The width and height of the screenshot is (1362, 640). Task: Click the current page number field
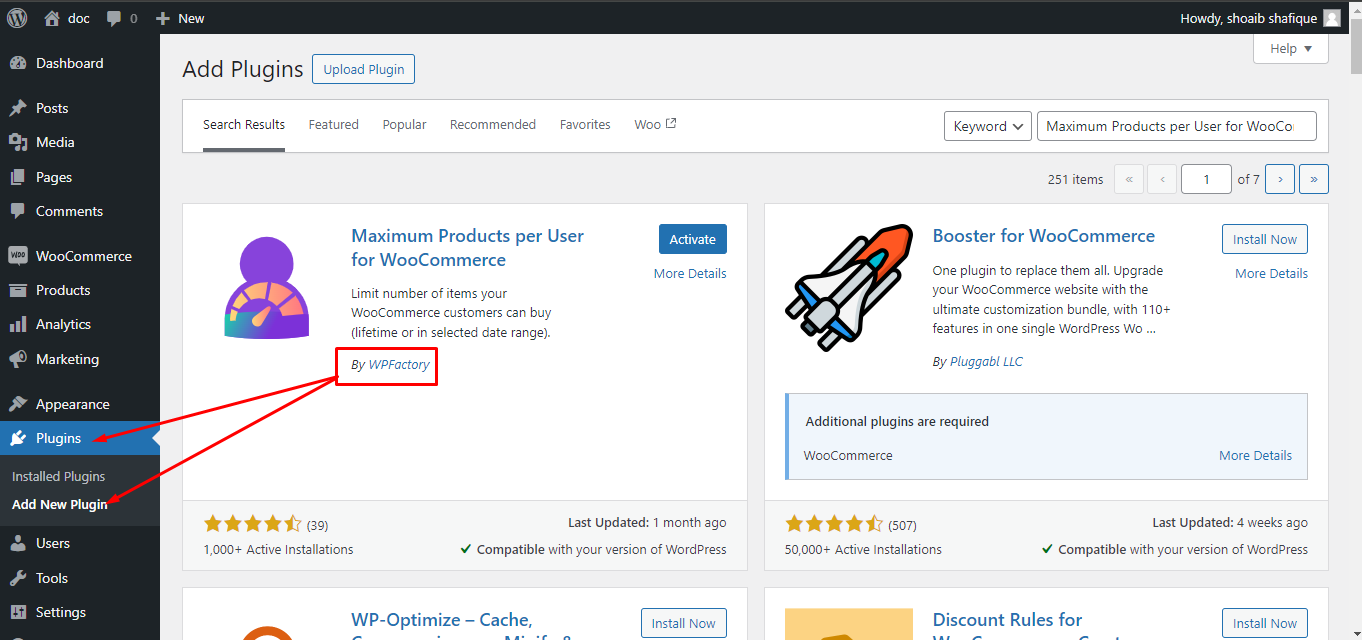click(1206, 179)
